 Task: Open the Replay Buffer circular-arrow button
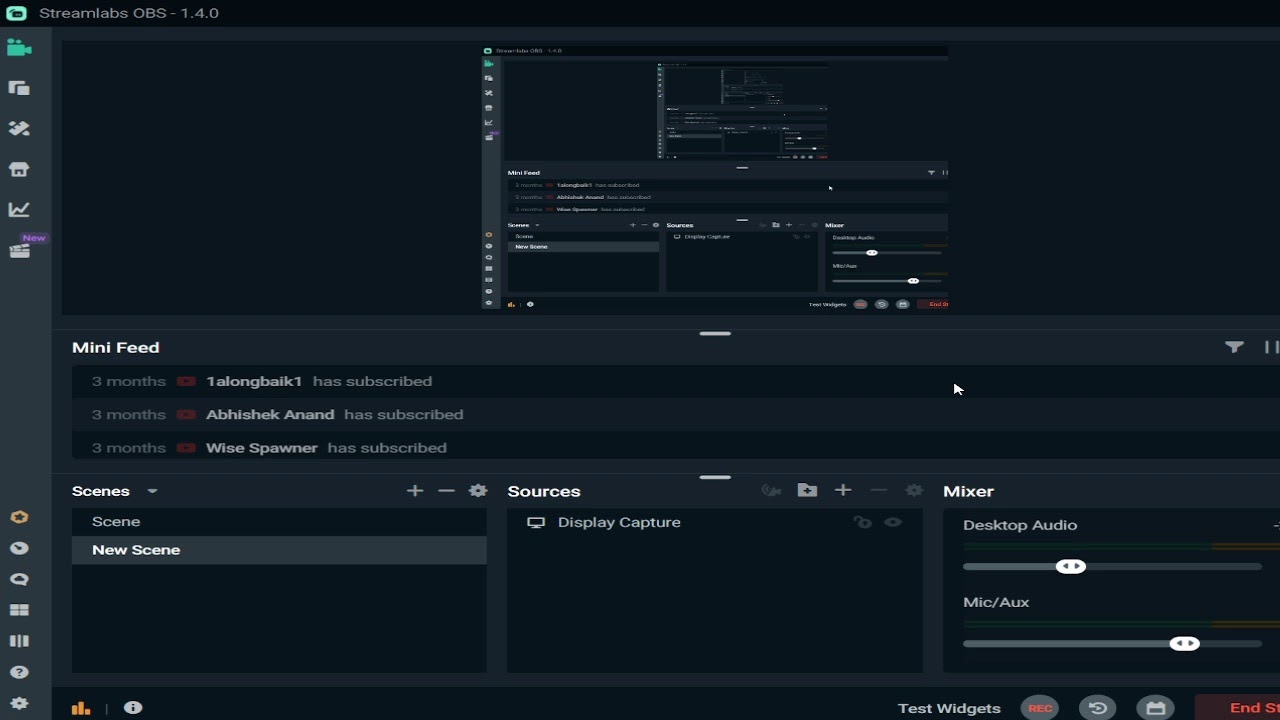[x=1098, y=708]
